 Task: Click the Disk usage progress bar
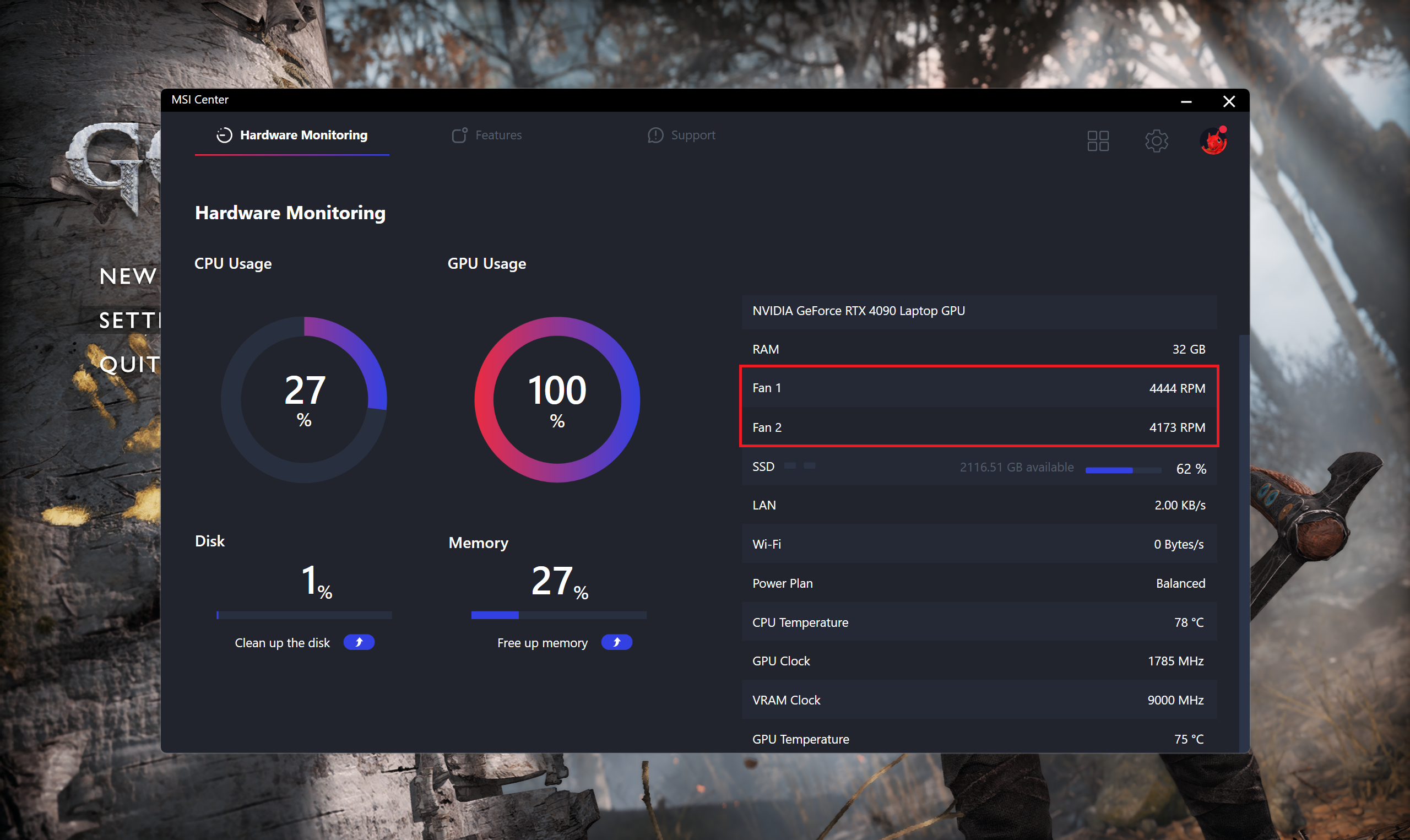(x=304, y=615)
